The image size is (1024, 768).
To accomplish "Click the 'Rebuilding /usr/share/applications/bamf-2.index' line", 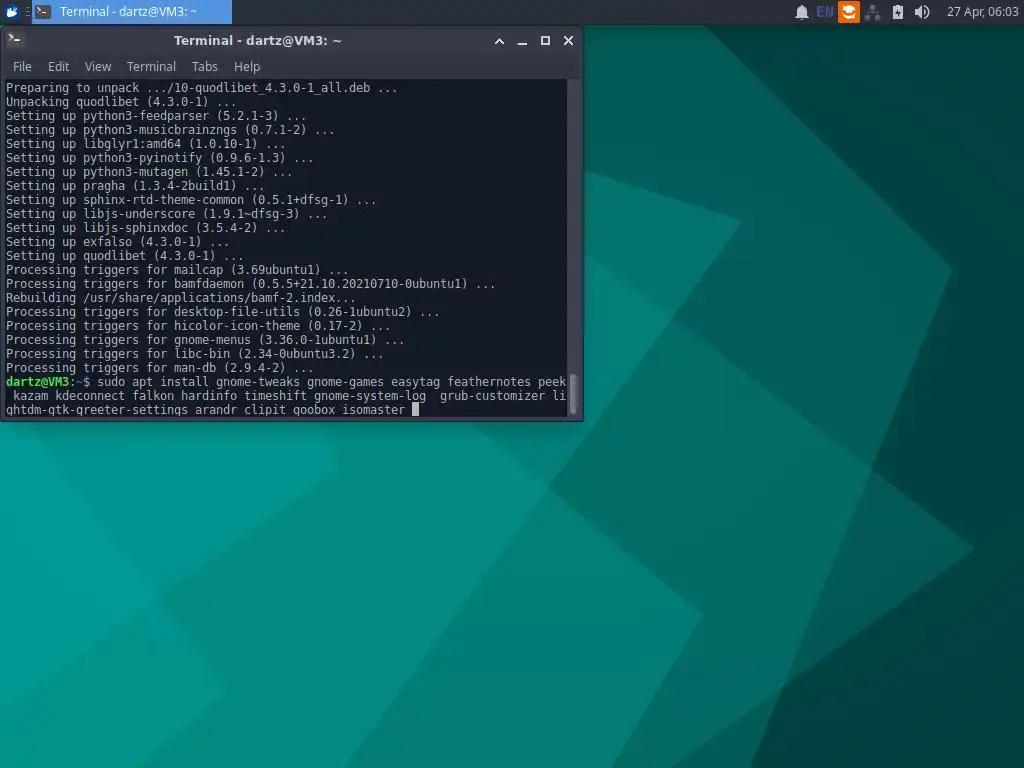I will tap(181, 298).
